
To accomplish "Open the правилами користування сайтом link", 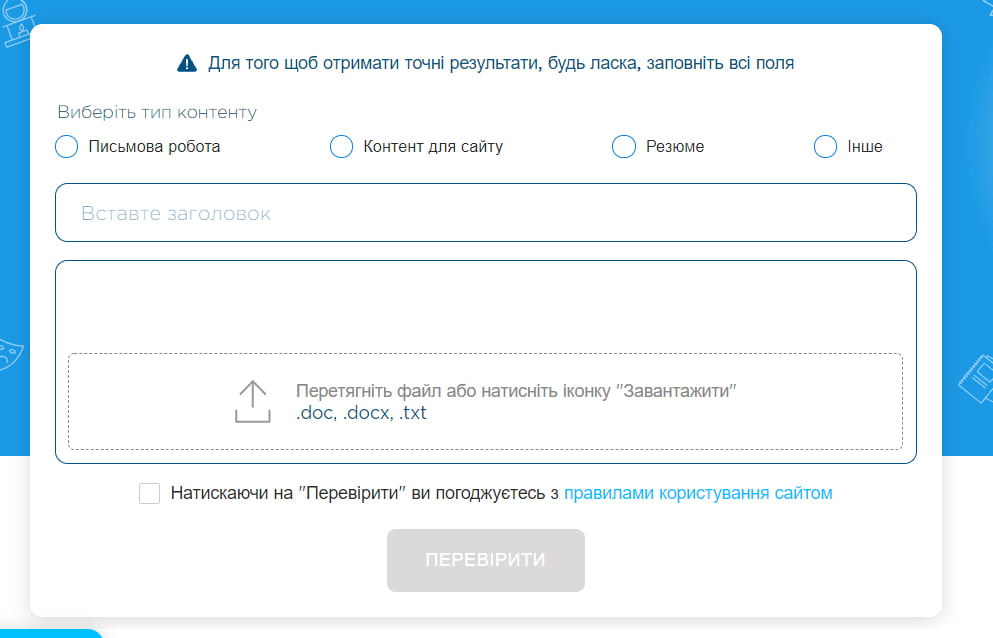I will tap(700, 492).
